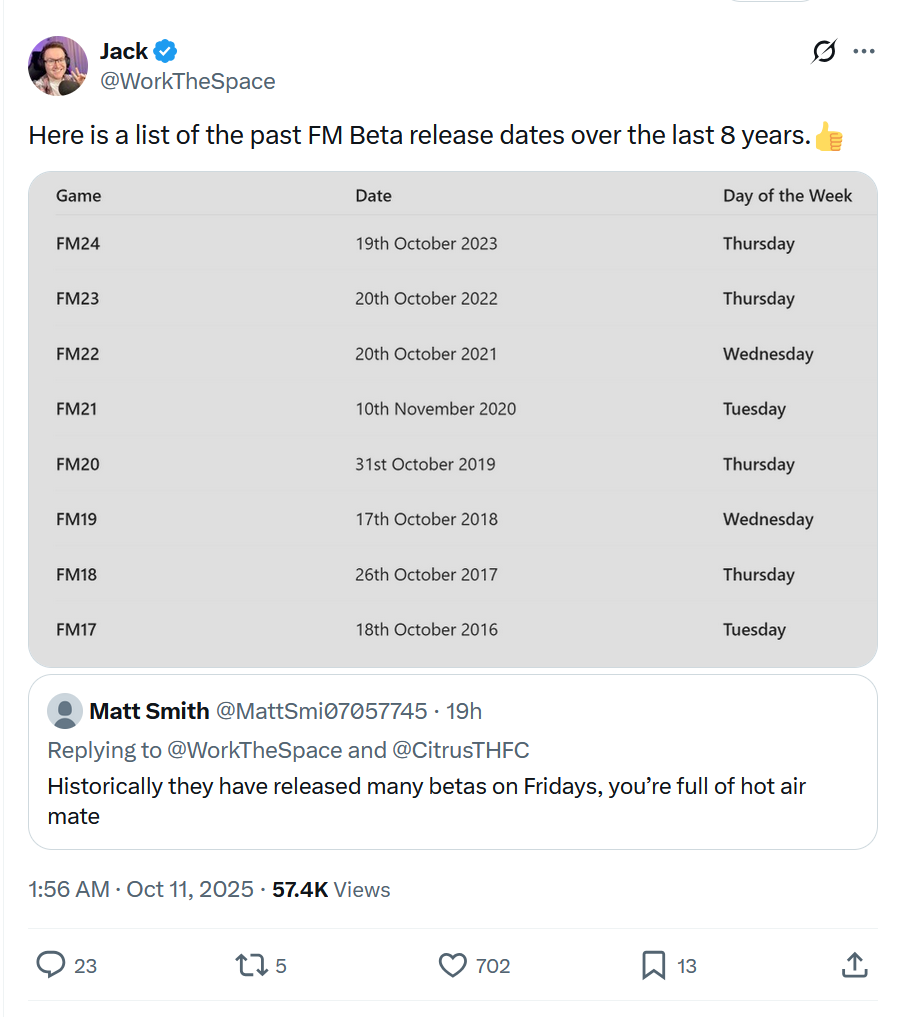The image size is (902, 1017).
Task: Click the 702 likes count
Action: [x=493, y=966]
